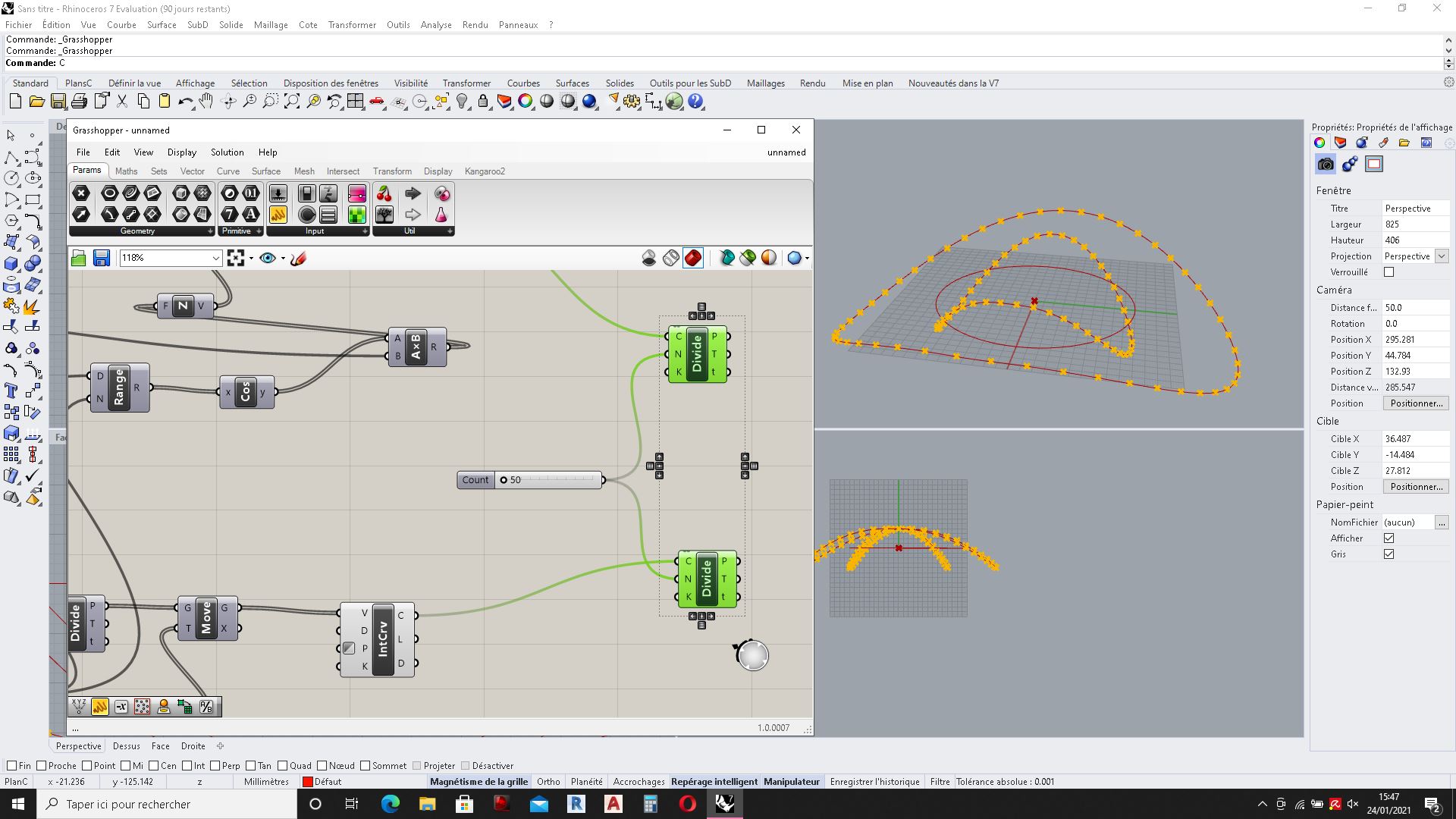
Task: Click the Windows search box
Action: click(x=167, y=804)
